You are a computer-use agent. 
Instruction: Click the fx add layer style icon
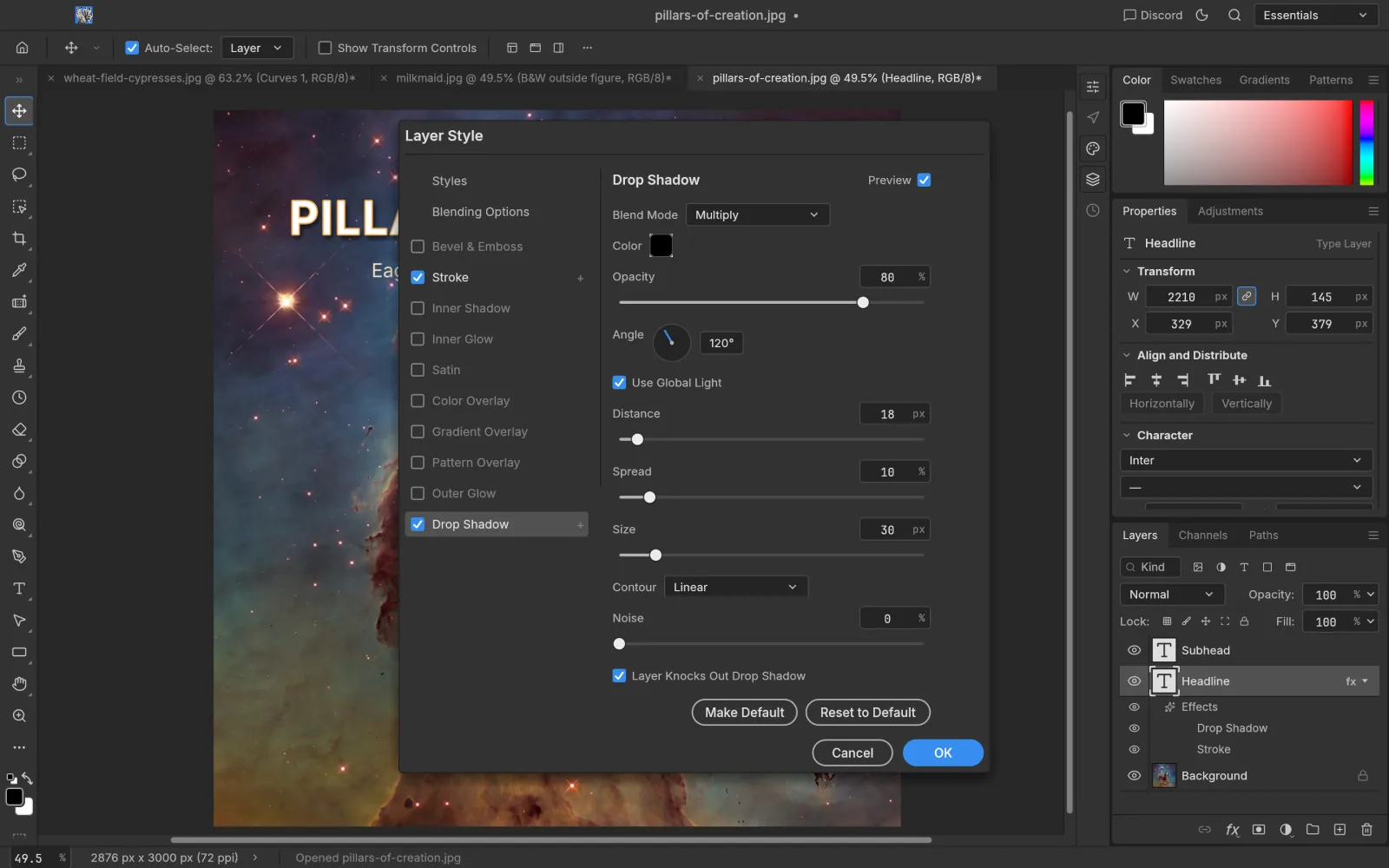(1232, 830)
